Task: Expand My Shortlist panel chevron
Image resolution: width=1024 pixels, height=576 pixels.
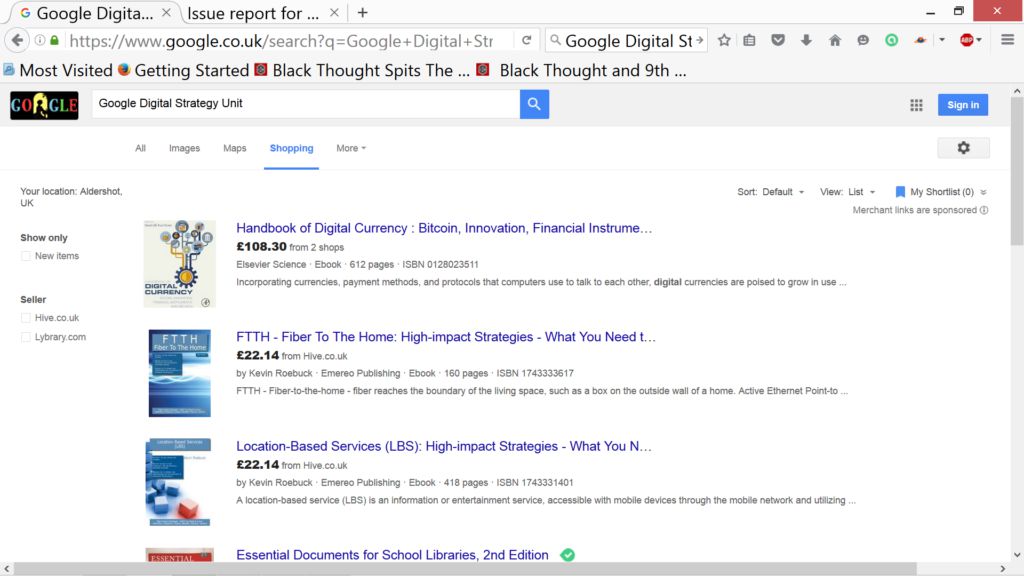Action: 984,192
